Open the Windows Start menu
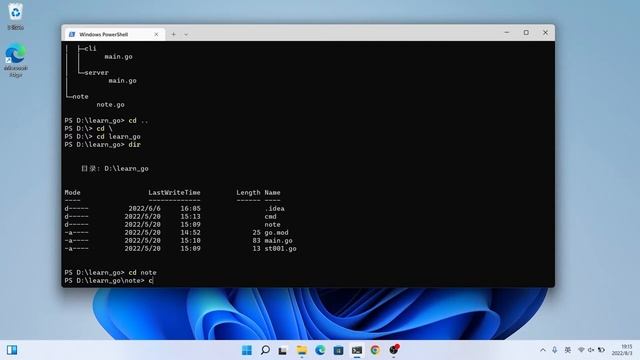The image size is (640, 360). (247, 350)
